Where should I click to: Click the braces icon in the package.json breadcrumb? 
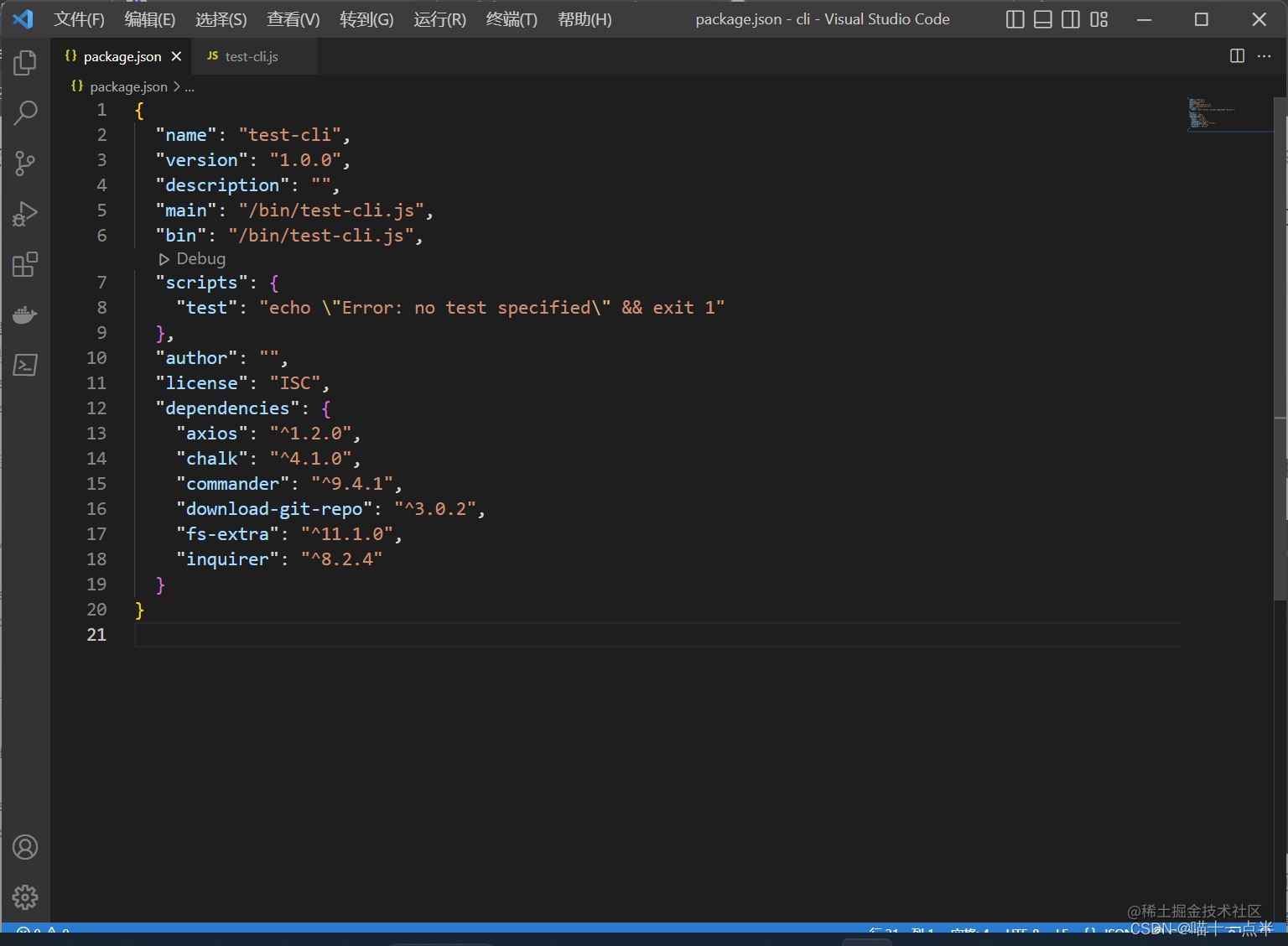pyautogui.click(x=77, y=86)
